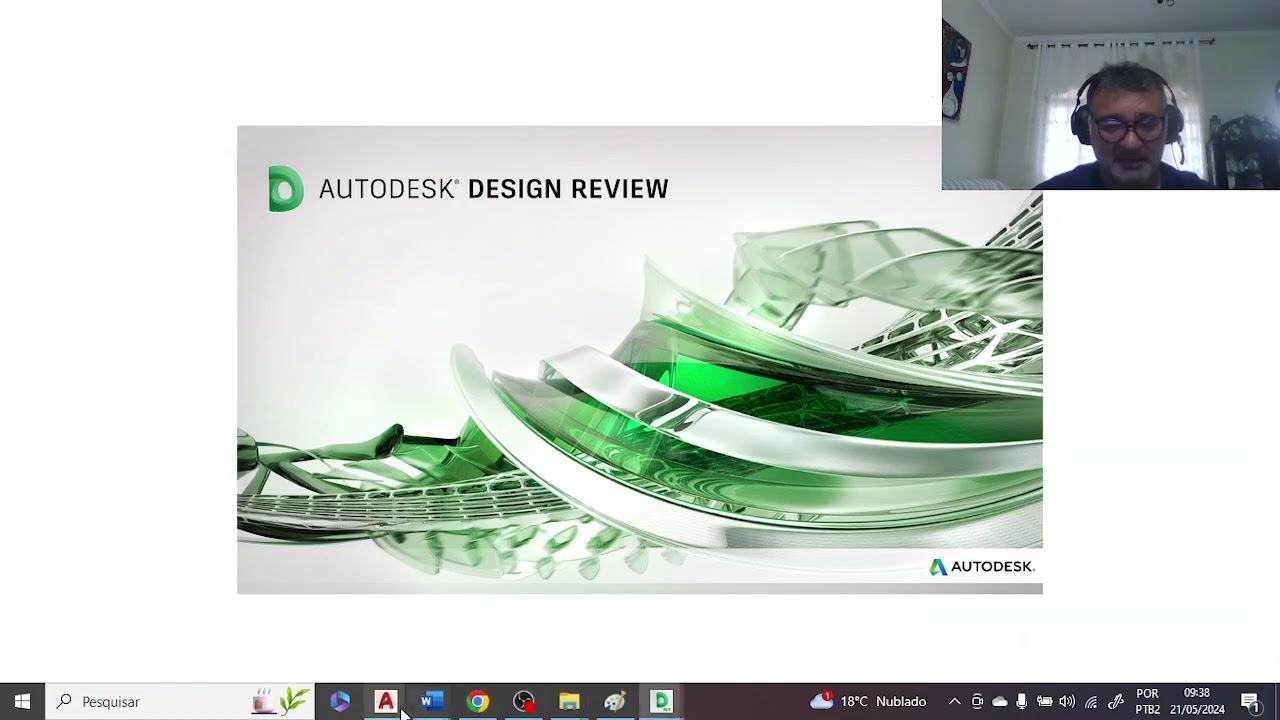Screen dimensions: 1280x720
Task: Launch AutoCAD from the taskbar
Action: point(386,701)
